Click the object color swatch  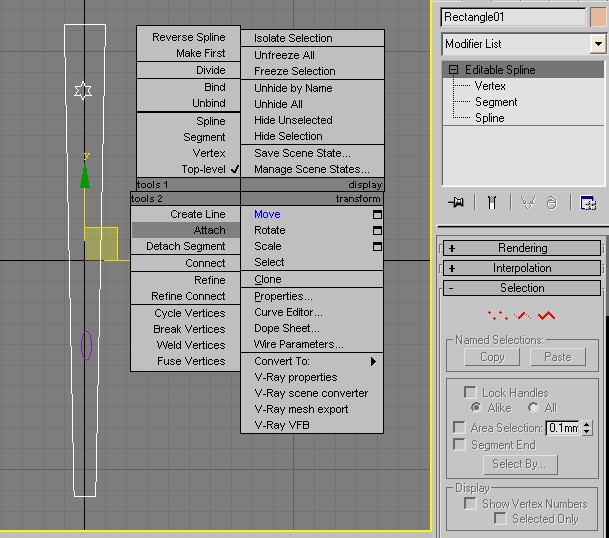(599, 17)
